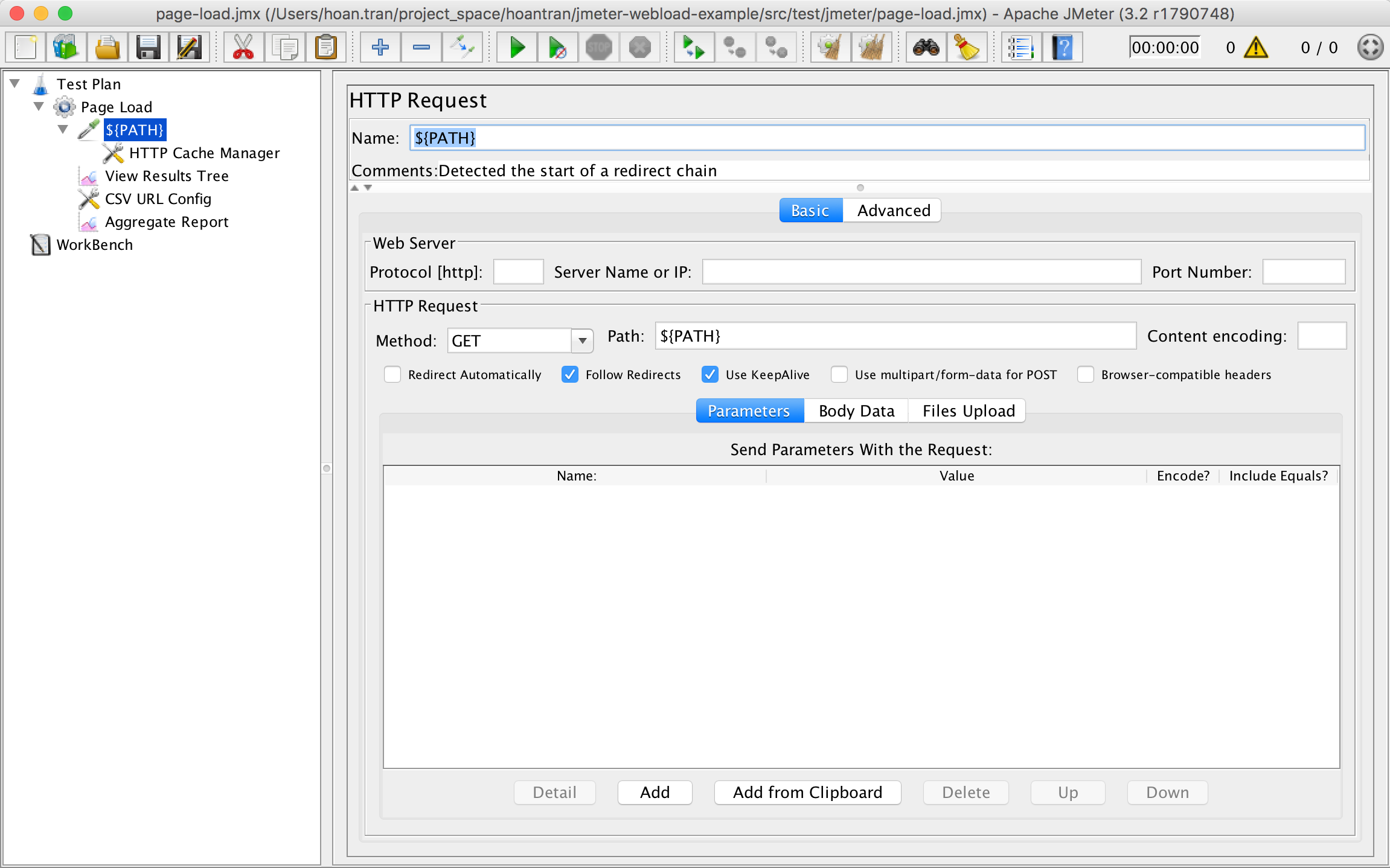Click the Port Number field

click(x=1304, y=272)
